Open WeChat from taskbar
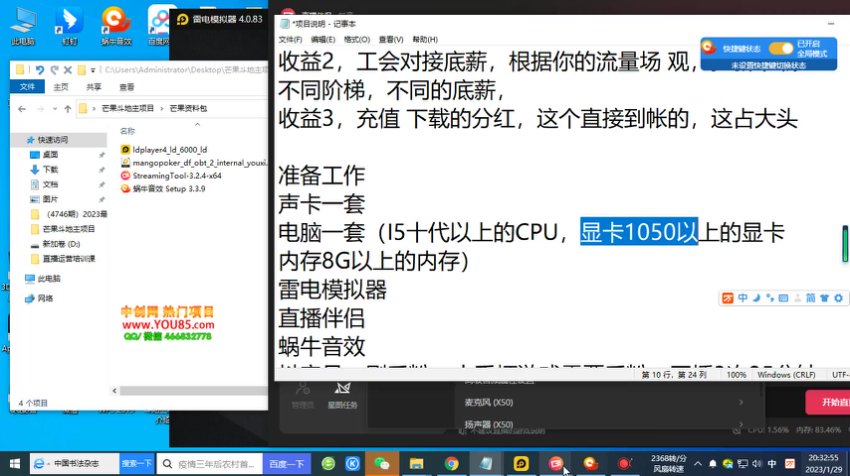 pyautogui.click(x=382, y=464)
